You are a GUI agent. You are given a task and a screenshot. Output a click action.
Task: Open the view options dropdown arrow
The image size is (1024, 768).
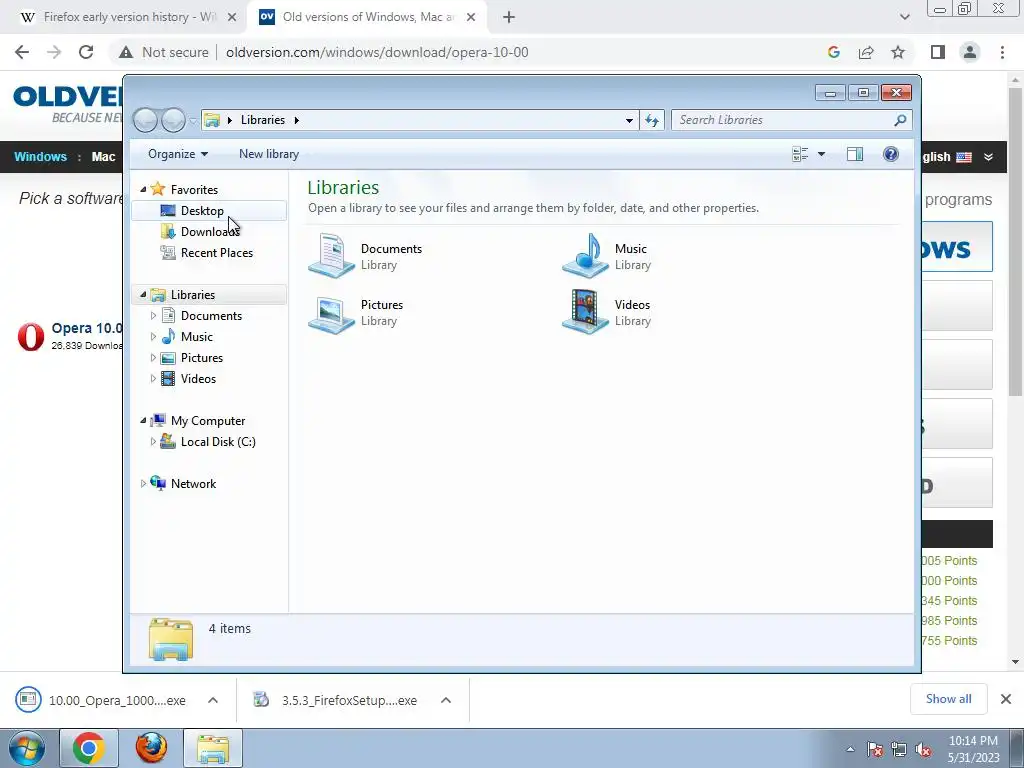pyautogui.click(x=822, y=154)
